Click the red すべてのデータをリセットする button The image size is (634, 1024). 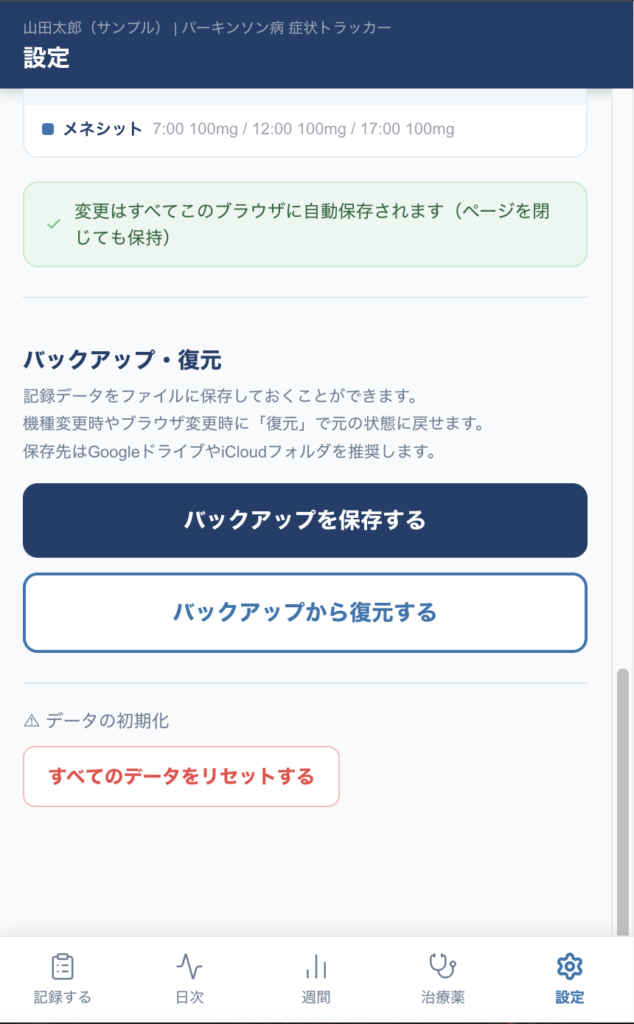click(x=181, y=776)
